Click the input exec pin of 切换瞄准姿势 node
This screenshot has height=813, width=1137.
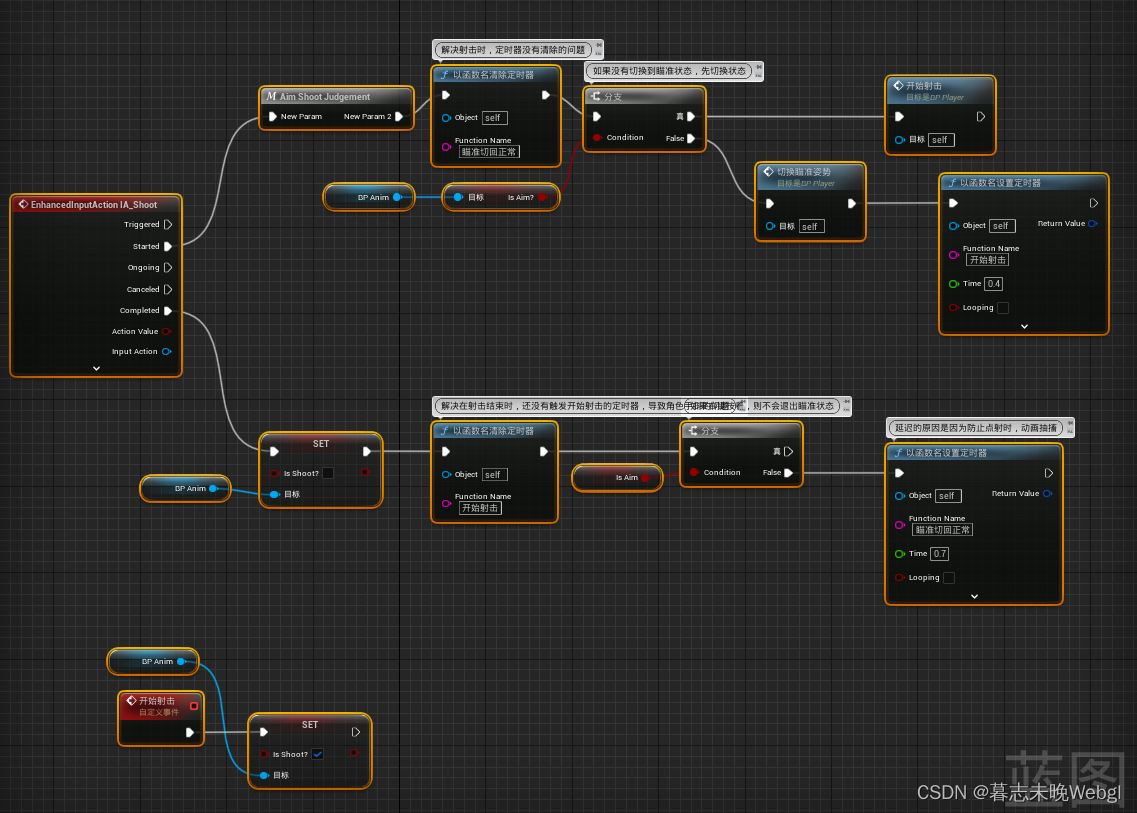[770, 204]
